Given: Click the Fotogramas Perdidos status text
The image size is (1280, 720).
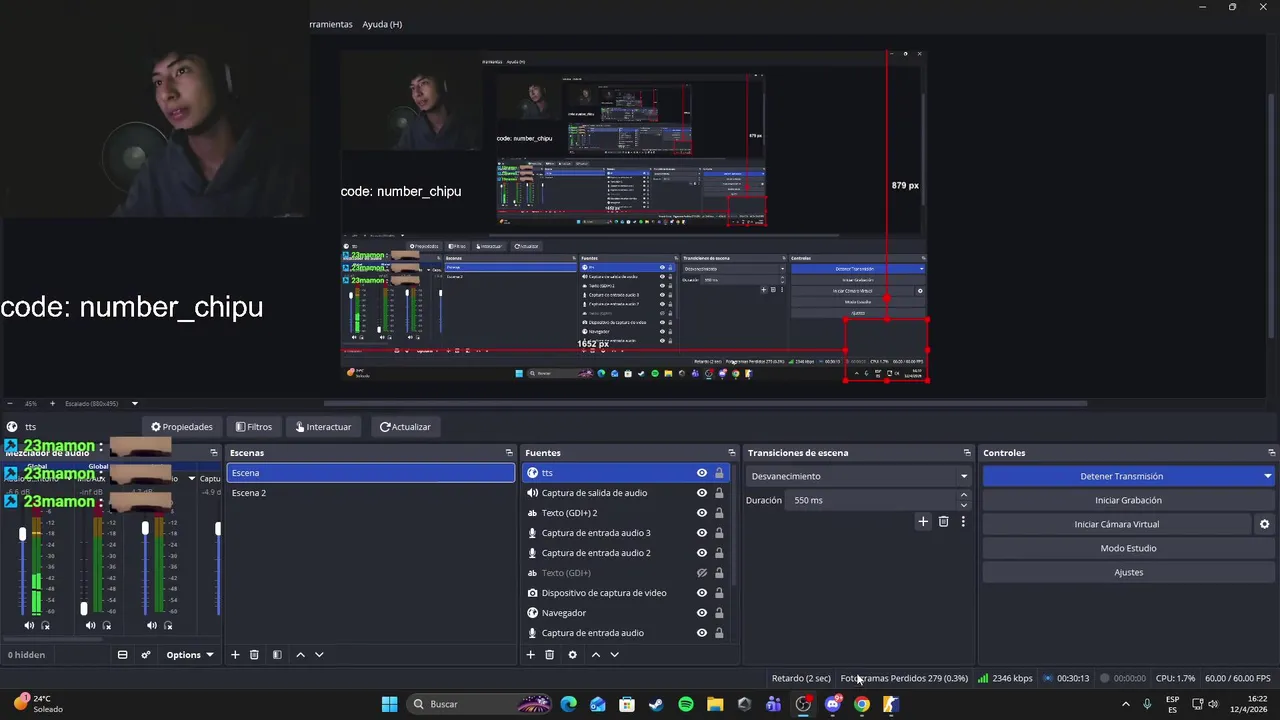Looking at the screenshot, I should 904,678.
